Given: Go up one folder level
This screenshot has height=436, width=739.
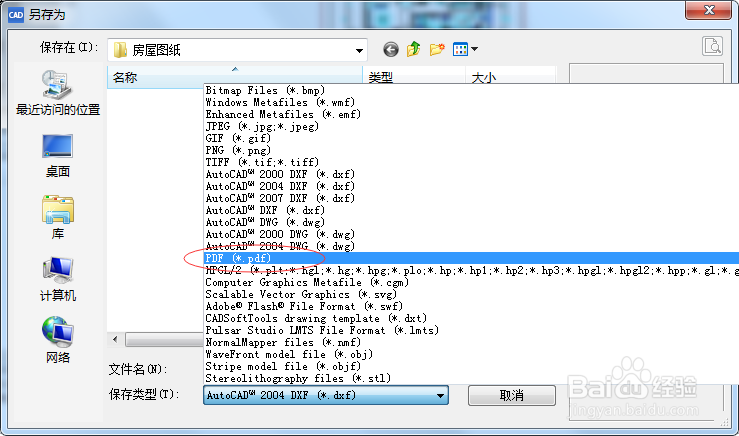Looking at the screenshot, I should click(x=413, y=49).
